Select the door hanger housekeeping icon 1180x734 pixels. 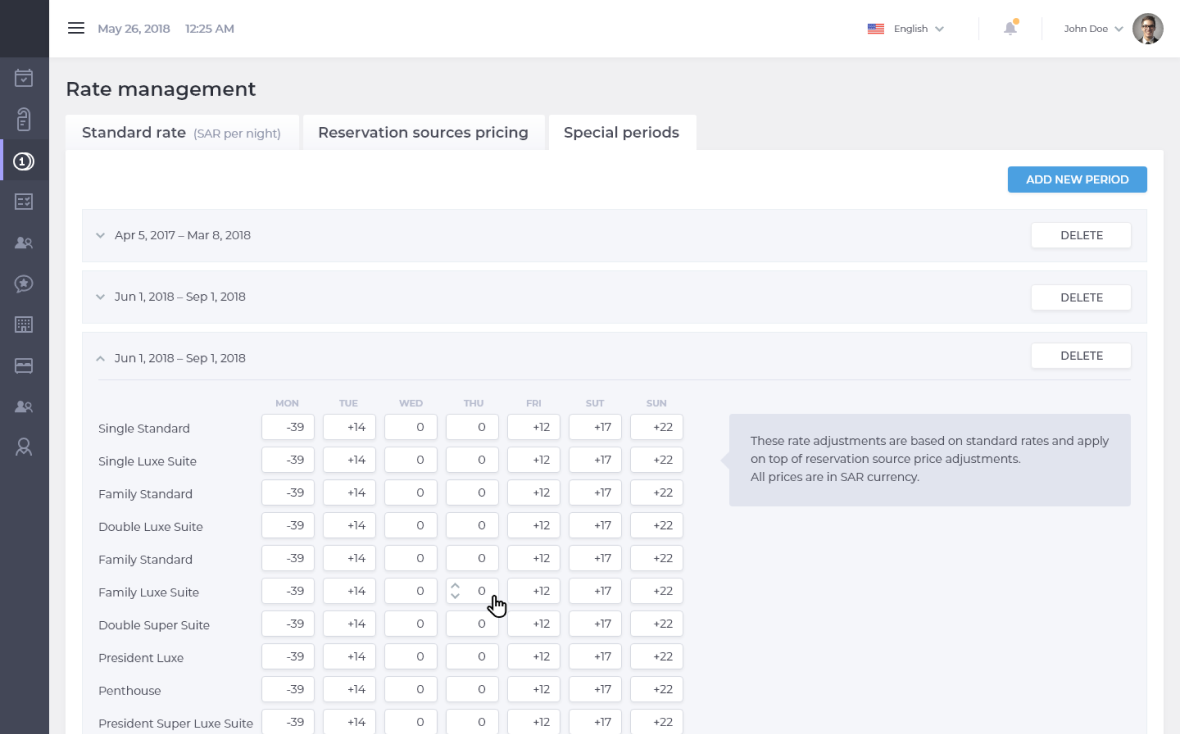(x=24, y=118)
